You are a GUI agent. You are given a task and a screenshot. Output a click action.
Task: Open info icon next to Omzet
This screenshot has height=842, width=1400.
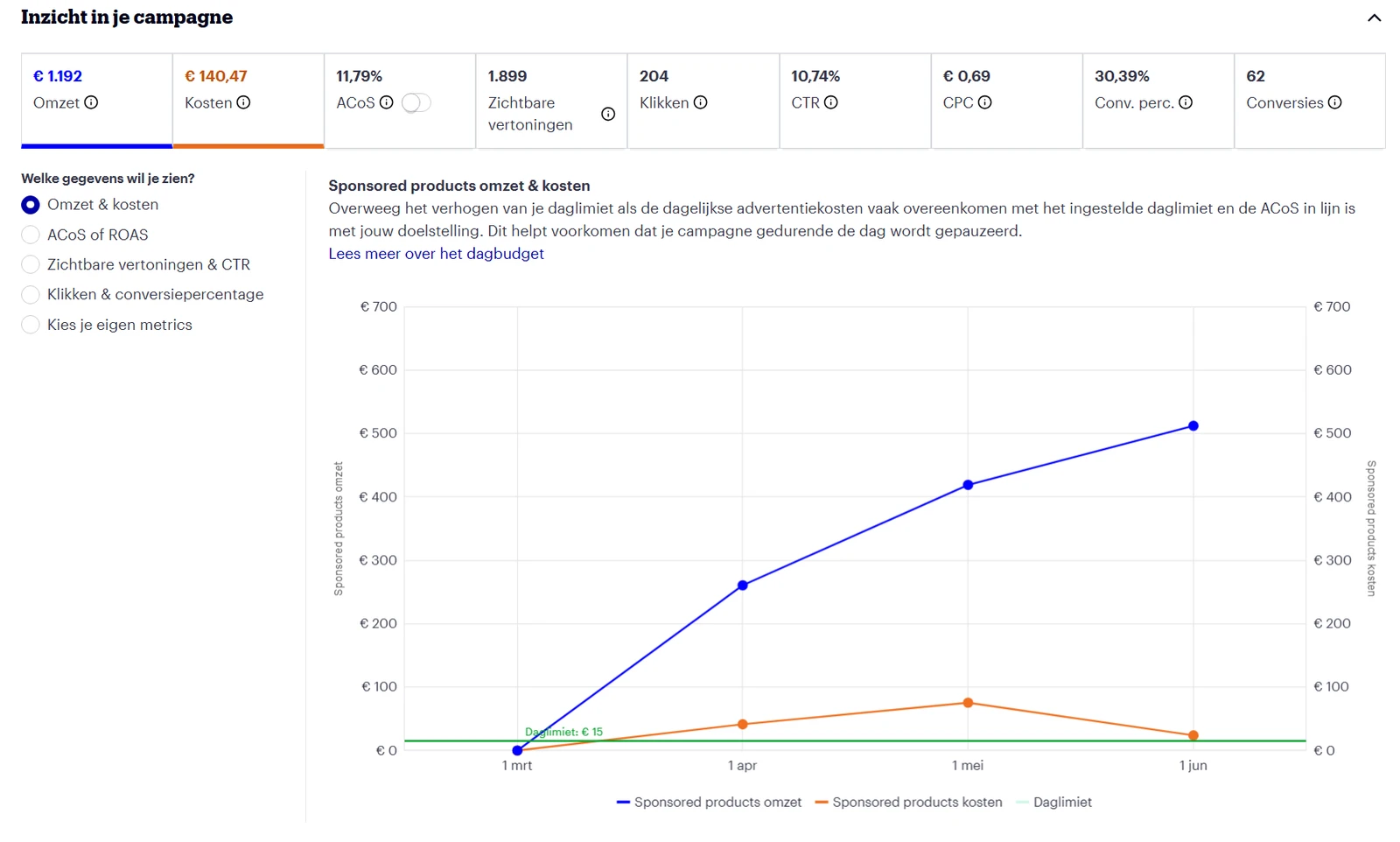pyautogui.click(x=91, y=102)
